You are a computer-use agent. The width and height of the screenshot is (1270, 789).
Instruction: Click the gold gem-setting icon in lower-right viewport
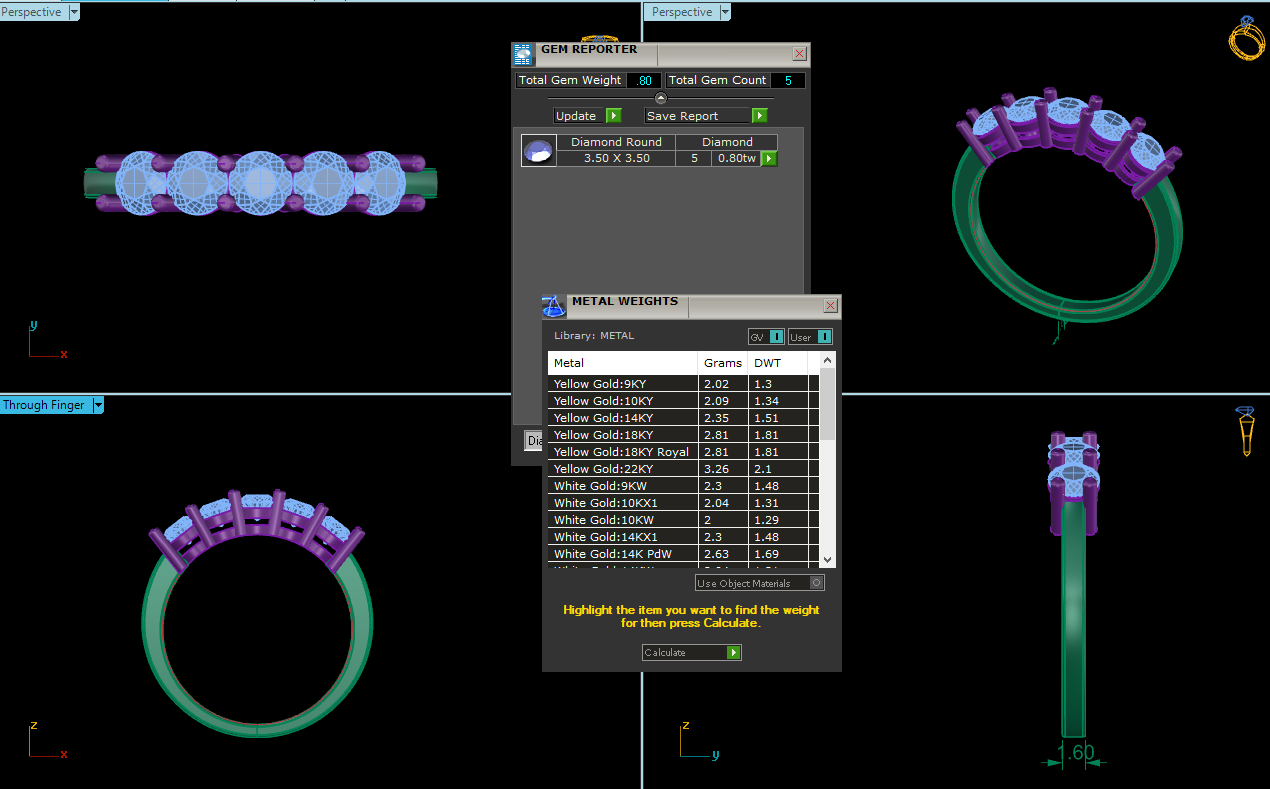pos(1245,431)
